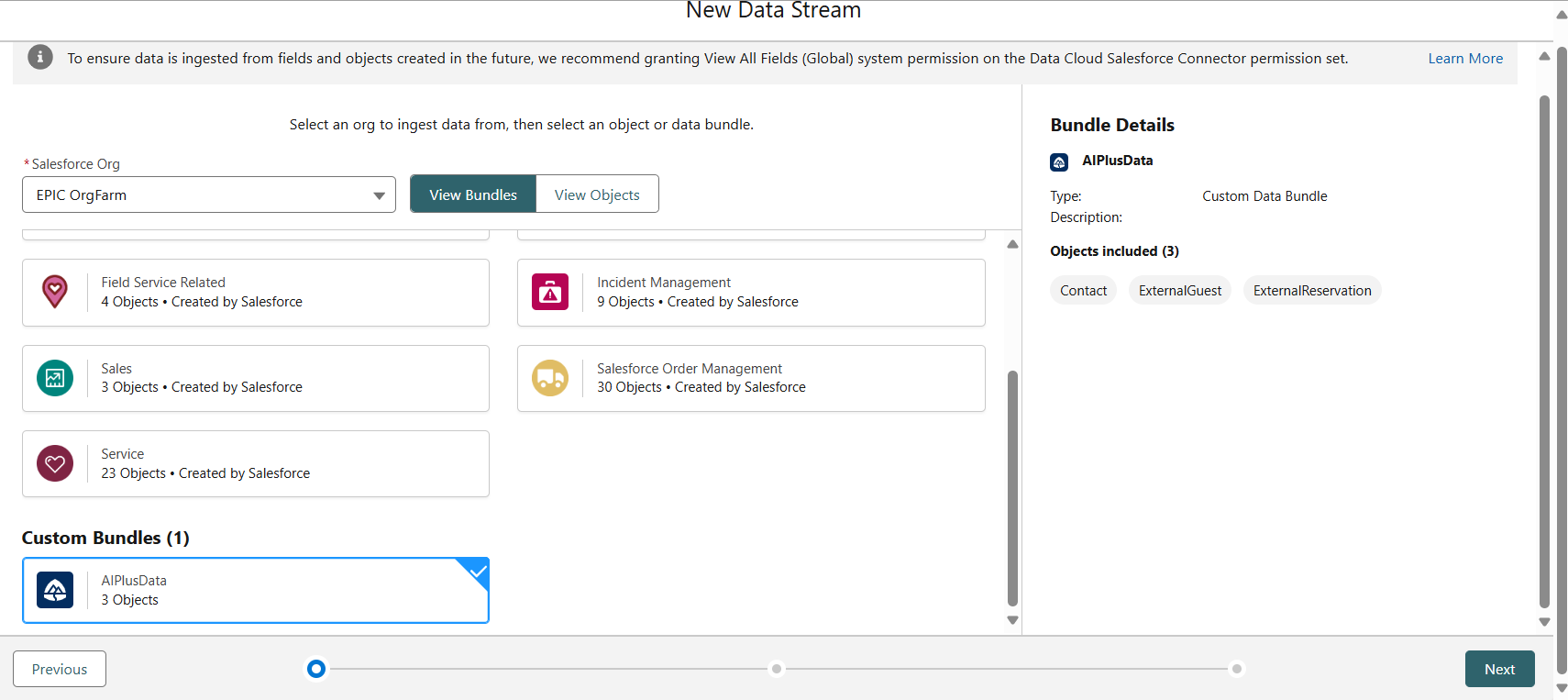Deselect the AIPlusData bundle checkmark

point(478,572)
